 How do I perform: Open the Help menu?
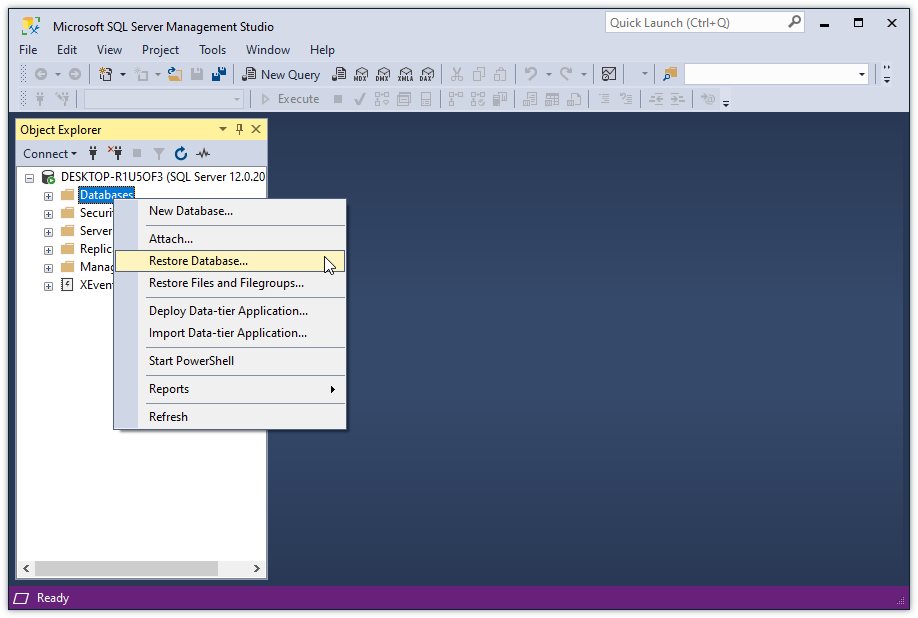[323, 50]
